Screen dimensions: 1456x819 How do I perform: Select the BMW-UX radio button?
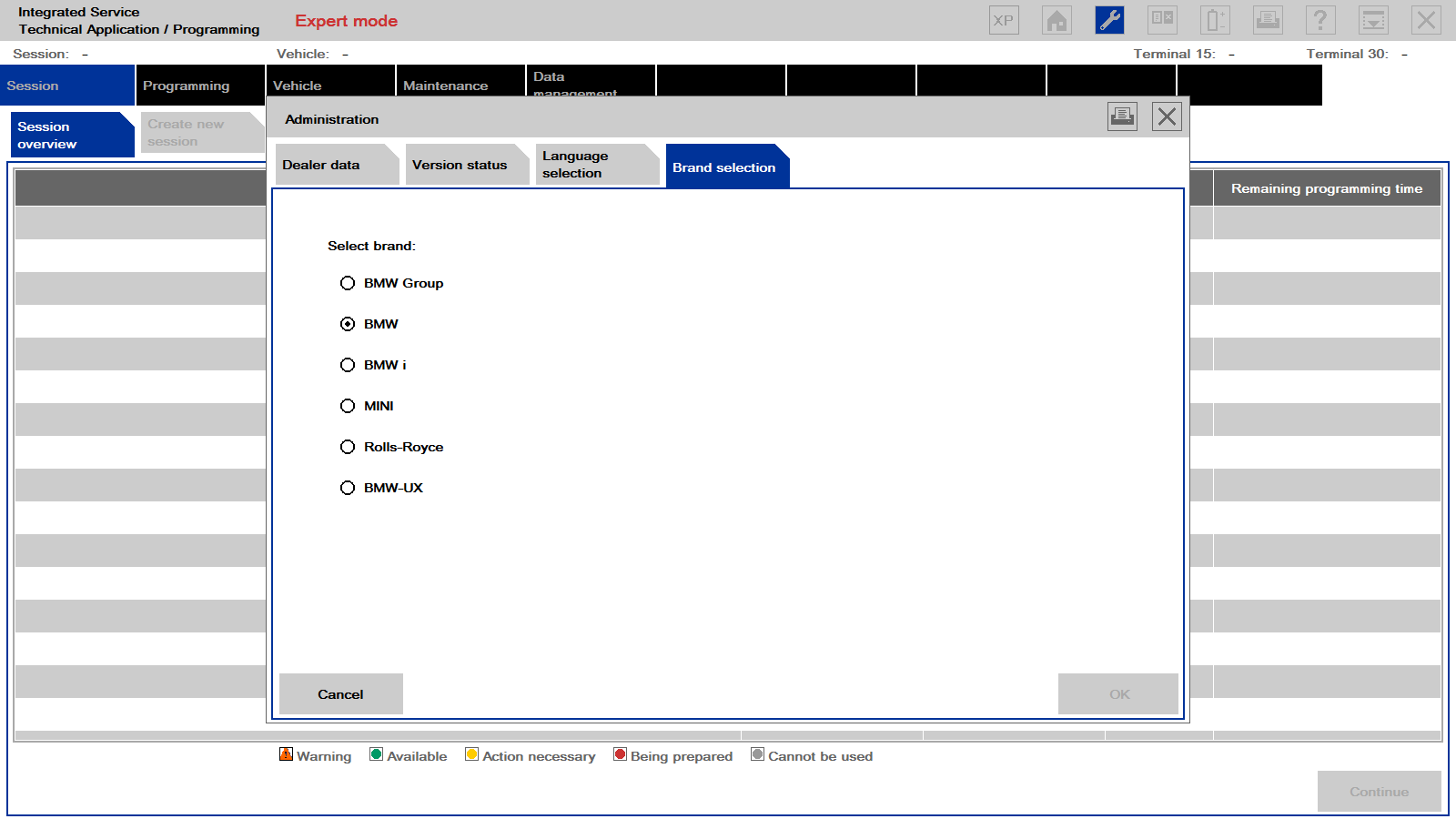(348, 488)
